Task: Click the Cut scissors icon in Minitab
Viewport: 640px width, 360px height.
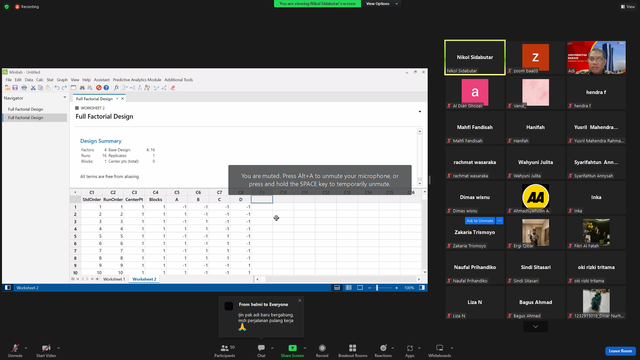Action: (x=33, y=88)
